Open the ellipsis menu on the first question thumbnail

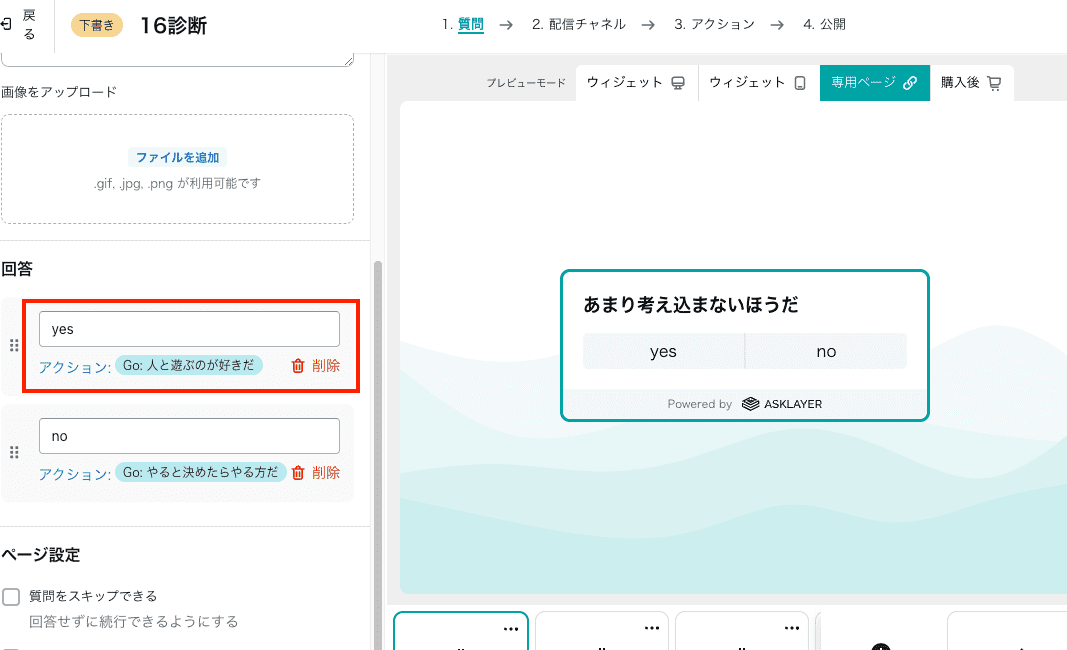click(511, 627)
